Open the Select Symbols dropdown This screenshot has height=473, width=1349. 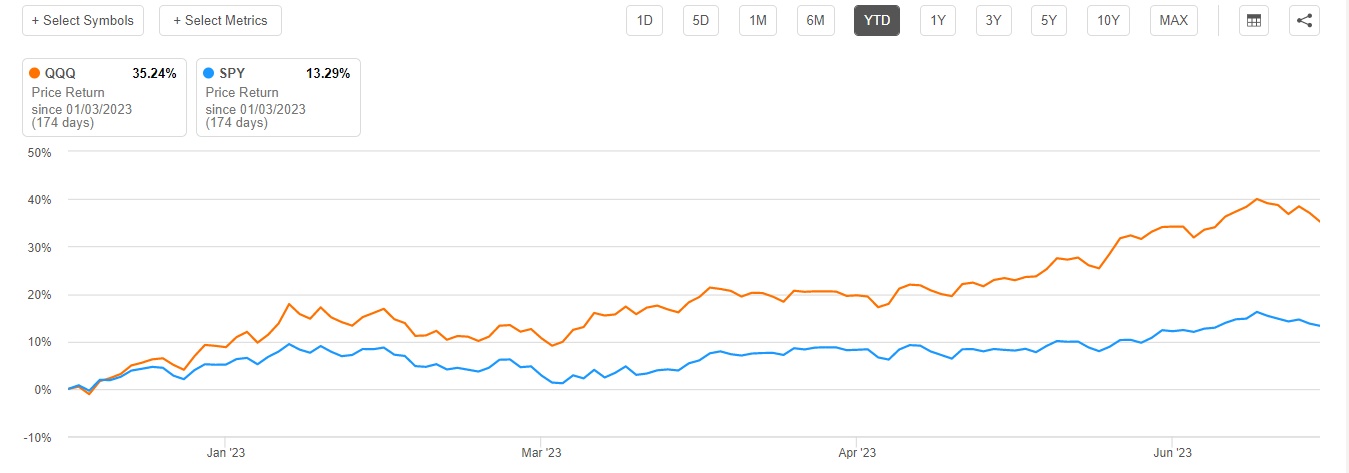83,20
